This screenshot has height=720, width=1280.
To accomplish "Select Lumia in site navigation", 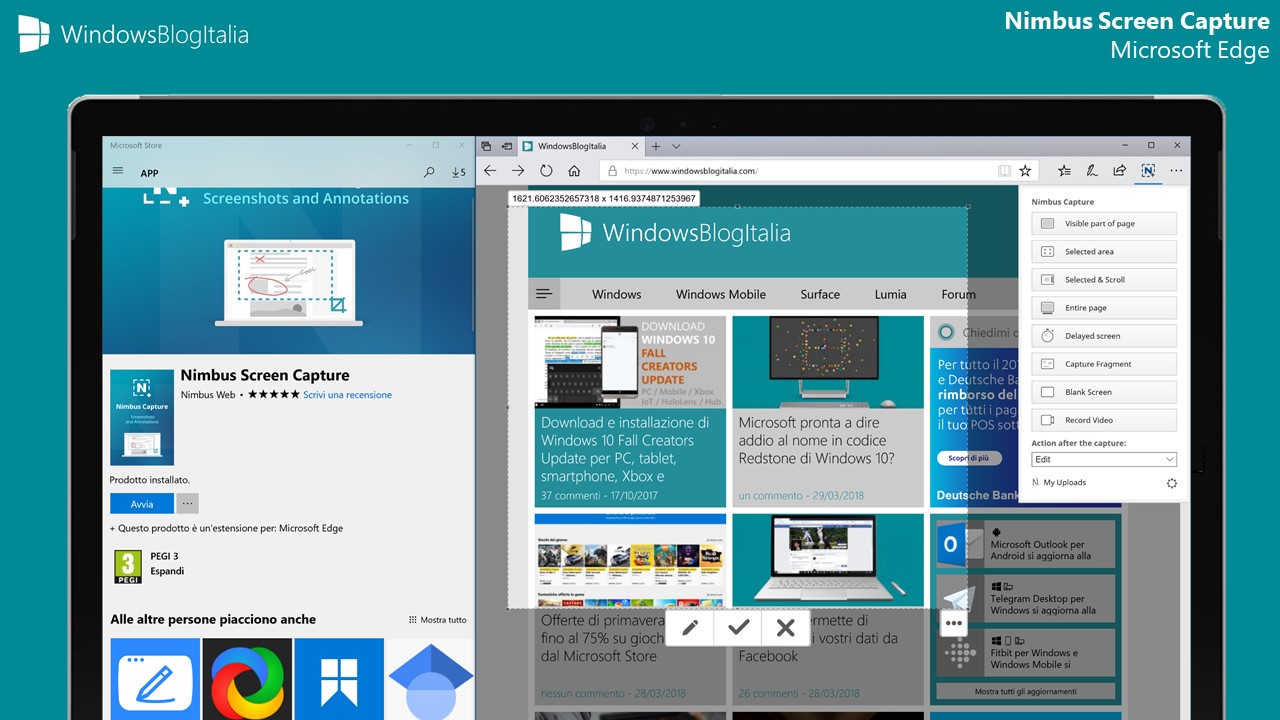I will pyautogui.click(x=890, y=294).
